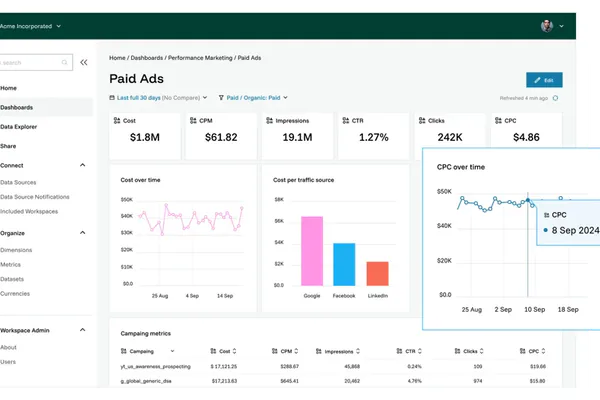600x400 pixels.
Task: Collapse the Organize section
Action: (82, 233)
